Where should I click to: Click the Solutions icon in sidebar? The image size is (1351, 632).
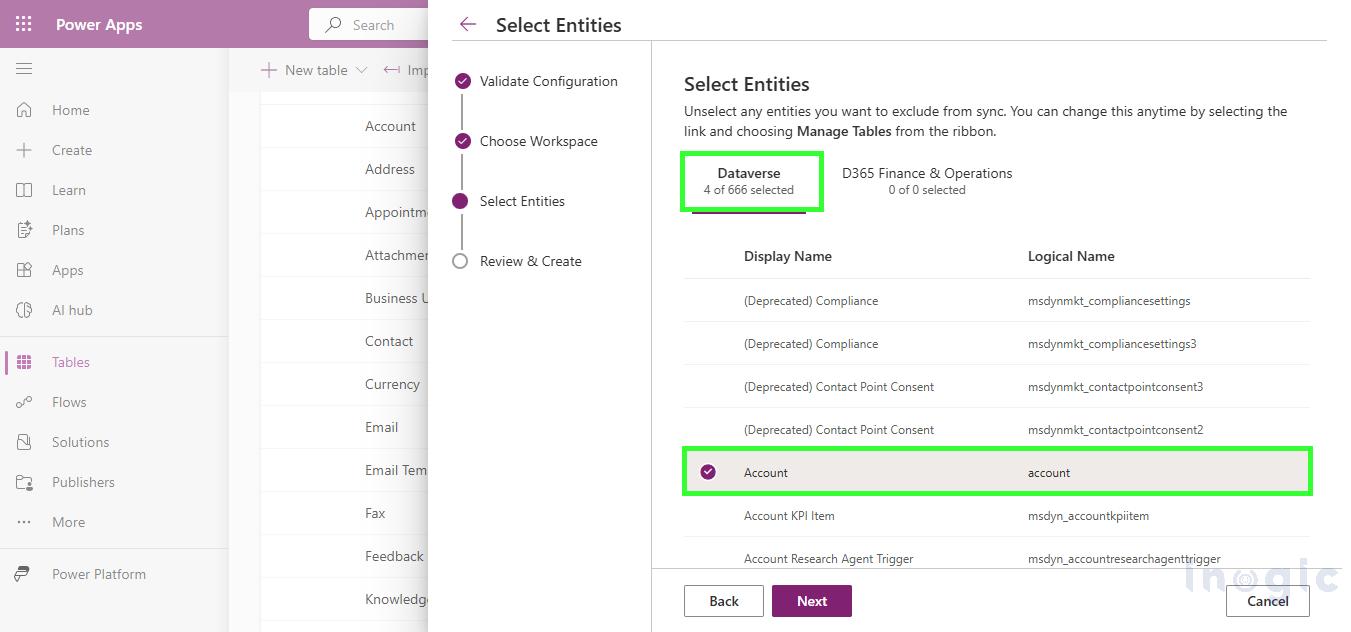(x=24, y=442)
